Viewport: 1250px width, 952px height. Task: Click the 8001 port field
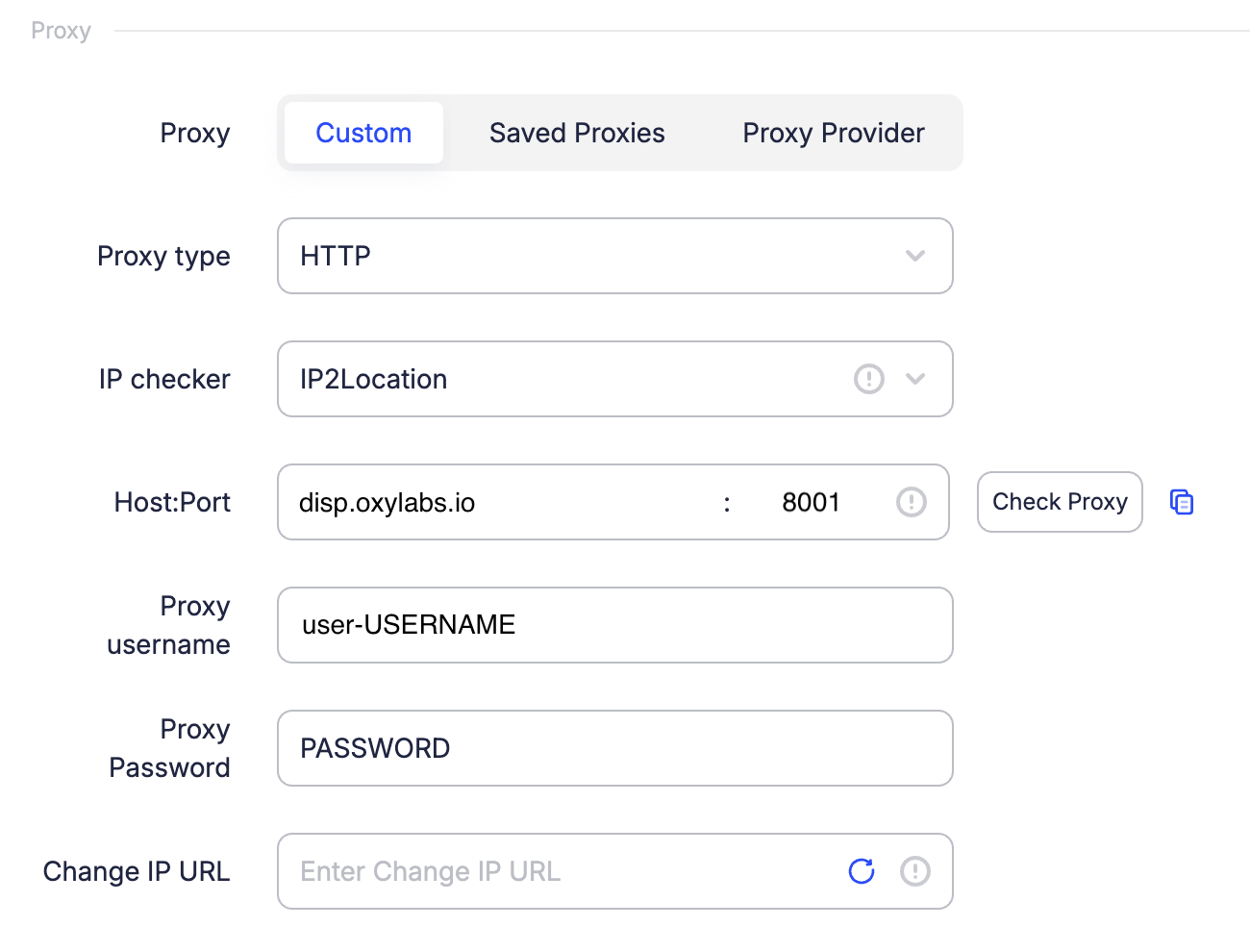coord(811,502)
